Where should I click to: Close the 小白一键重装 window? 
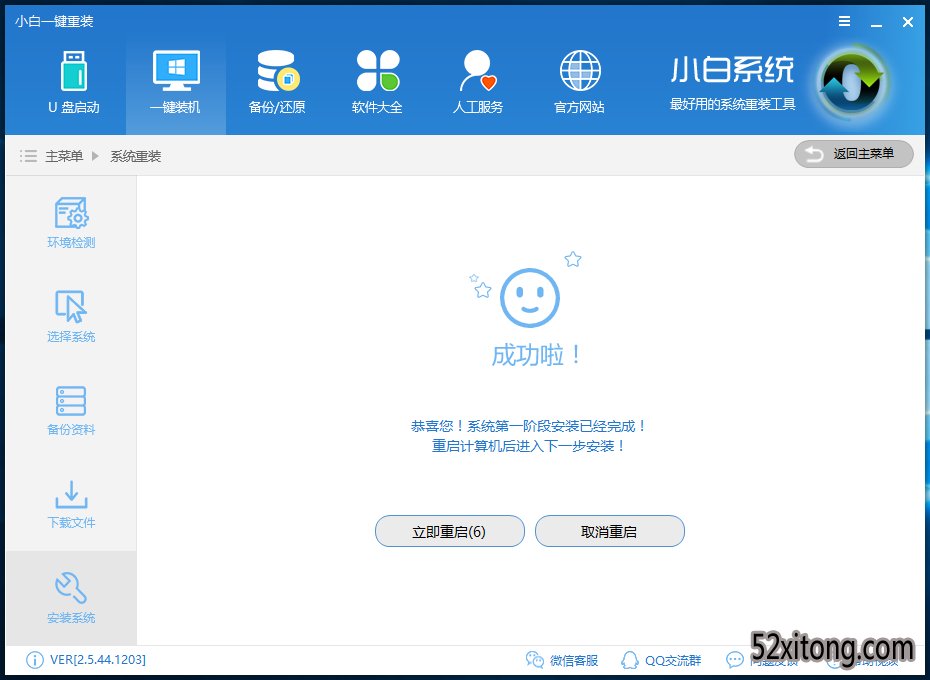pos(907,22)
